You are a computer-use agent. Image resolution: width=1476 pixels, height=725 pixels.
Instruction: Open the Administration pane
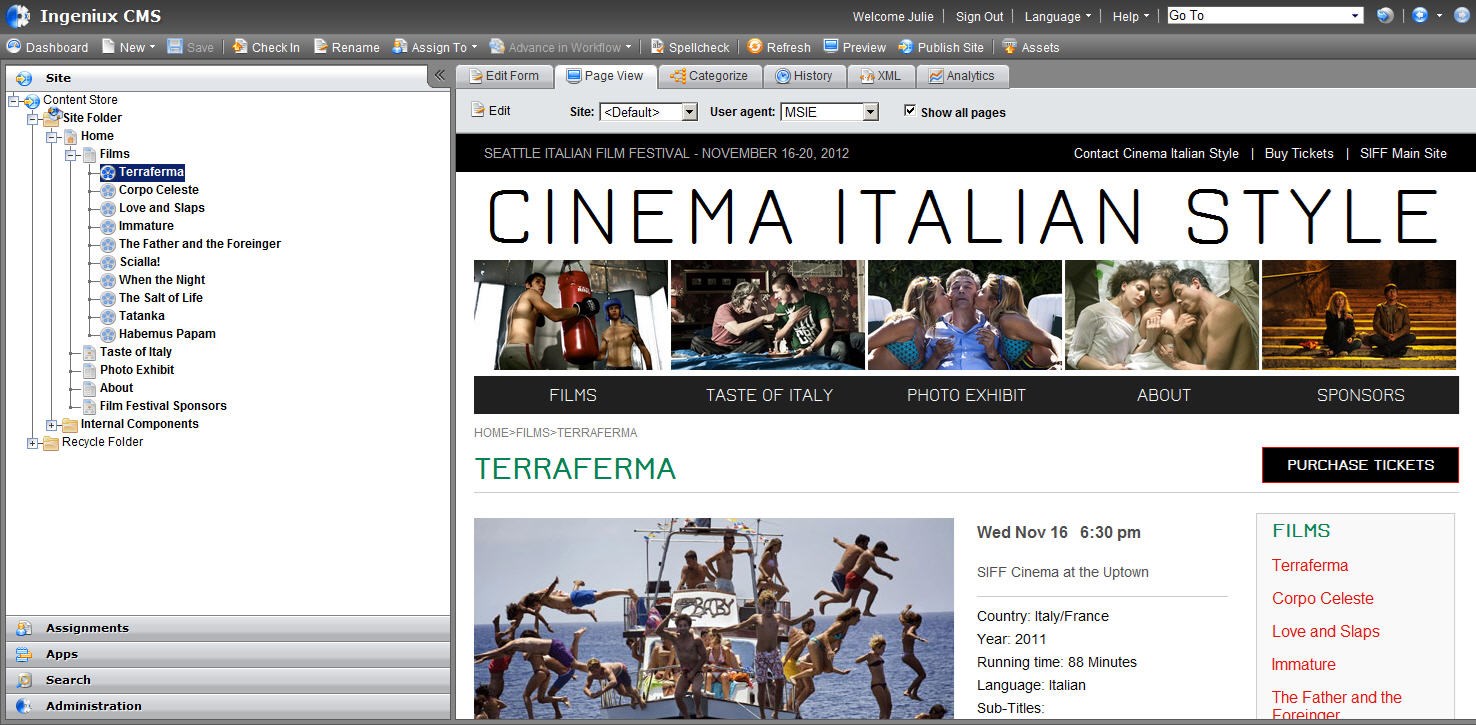pyautogui.click(x=228, y=706)
